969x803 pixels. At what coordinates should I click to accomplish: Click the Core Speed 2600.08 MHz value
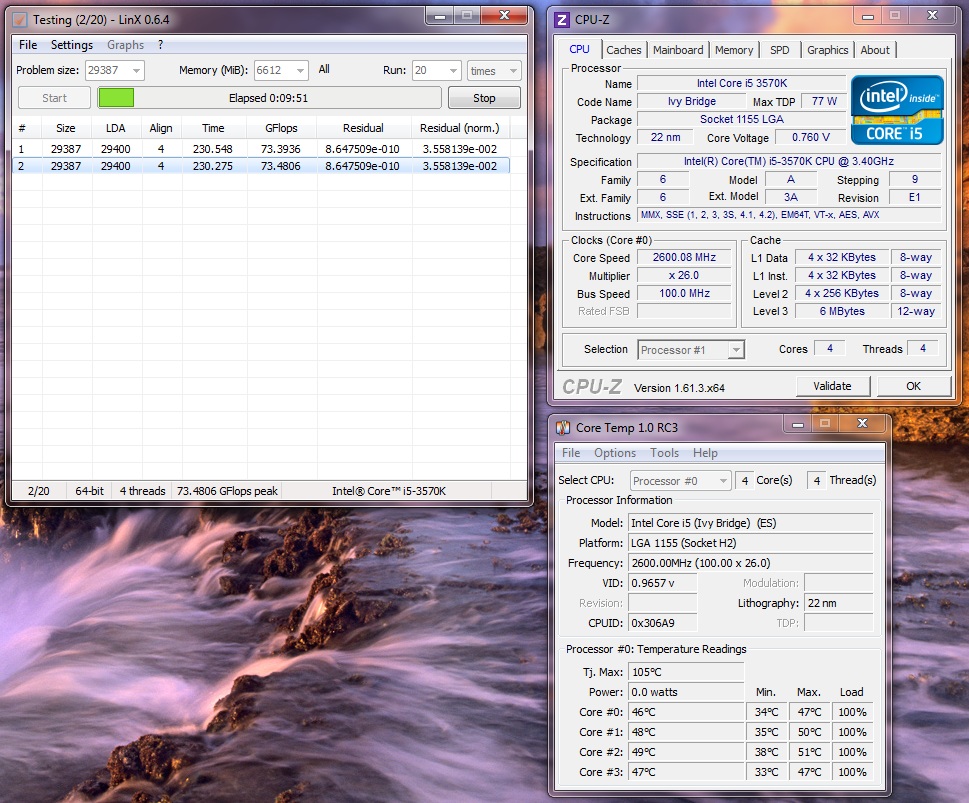click(684, 257)
